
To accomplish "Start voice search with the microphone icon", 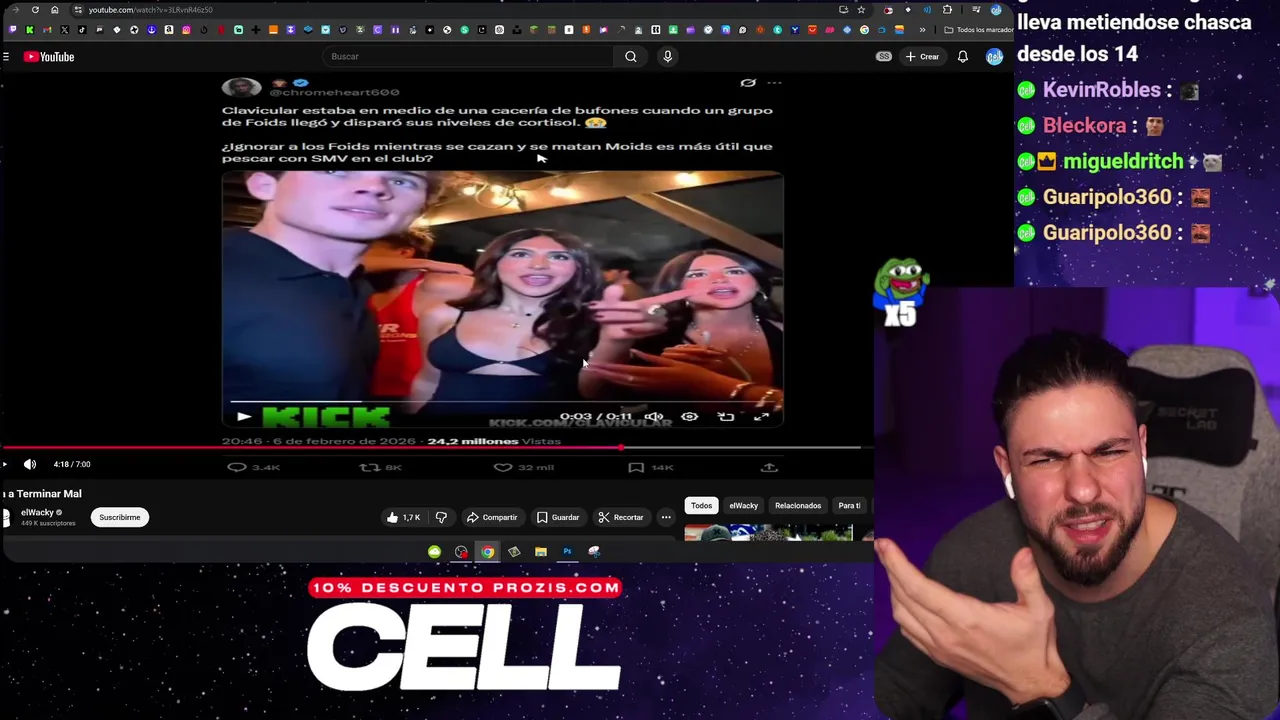I will (668, 57).
